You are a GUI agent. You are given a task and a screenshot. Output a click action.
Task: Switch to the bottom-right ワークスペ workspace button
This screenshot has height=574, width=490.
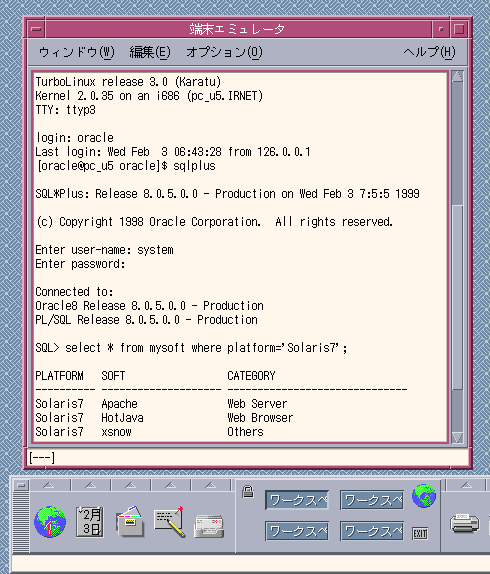tap(372, 531)
